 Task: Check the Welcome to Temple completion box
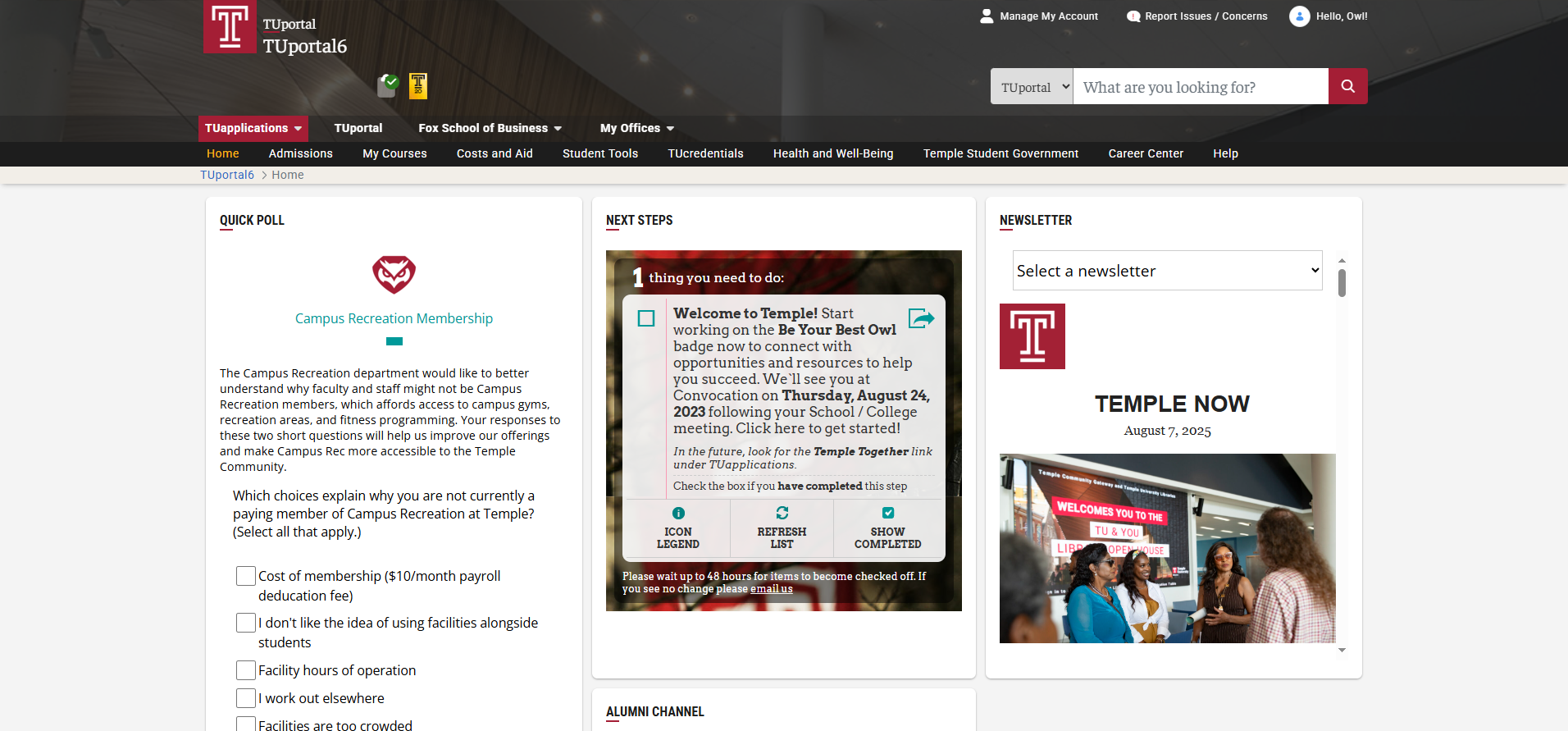point(646,318)
